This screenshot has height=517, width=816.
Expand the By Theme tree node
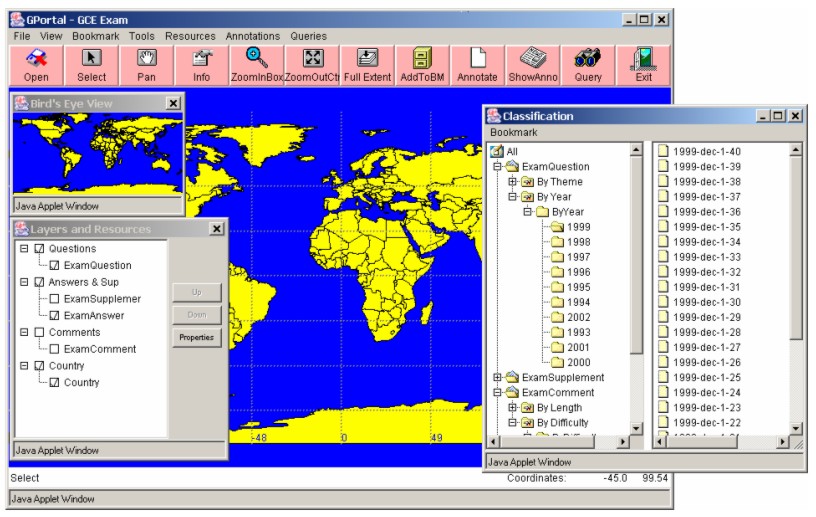click(513, 182)
